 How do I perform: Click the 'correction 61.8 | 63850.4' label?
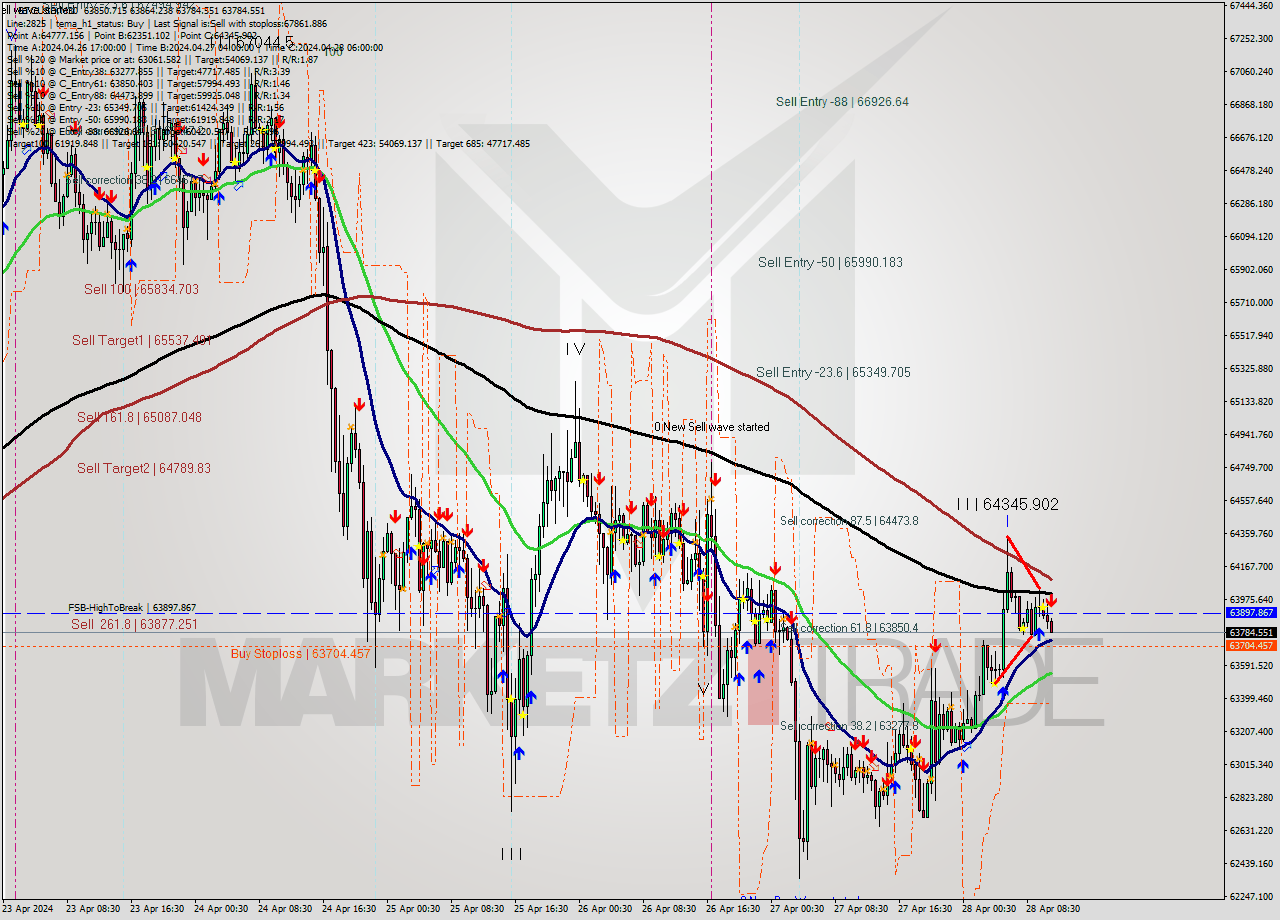[861, 628]
